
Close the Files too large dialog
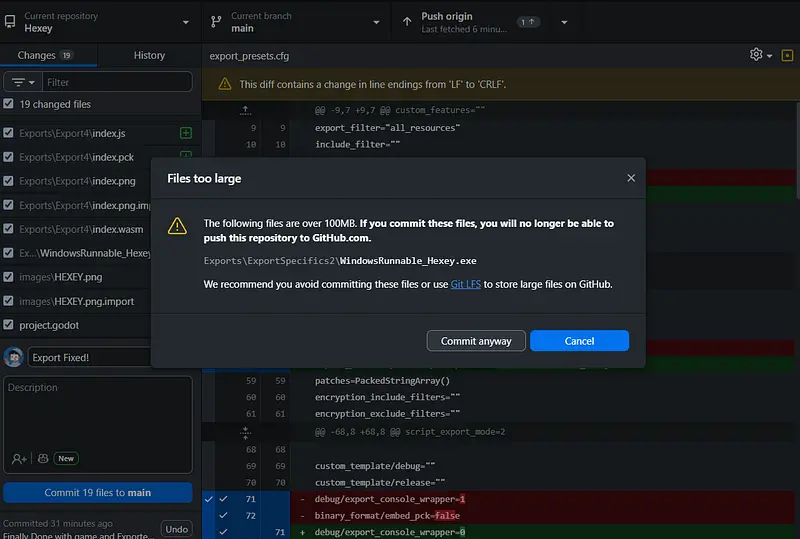[x=631, y=178]
